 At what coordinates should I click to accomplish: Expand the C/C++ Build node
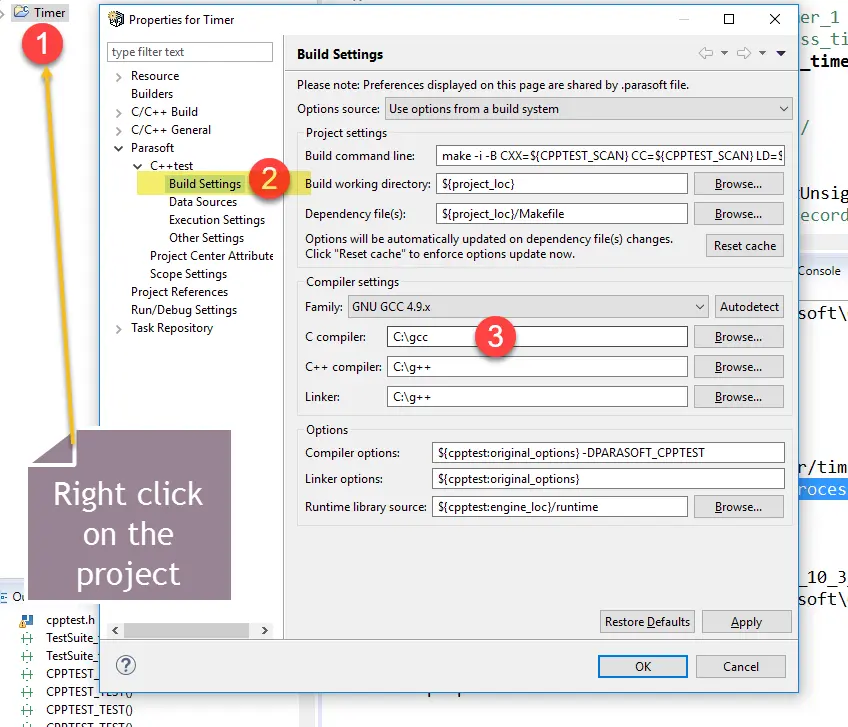(x=118, y=113)
